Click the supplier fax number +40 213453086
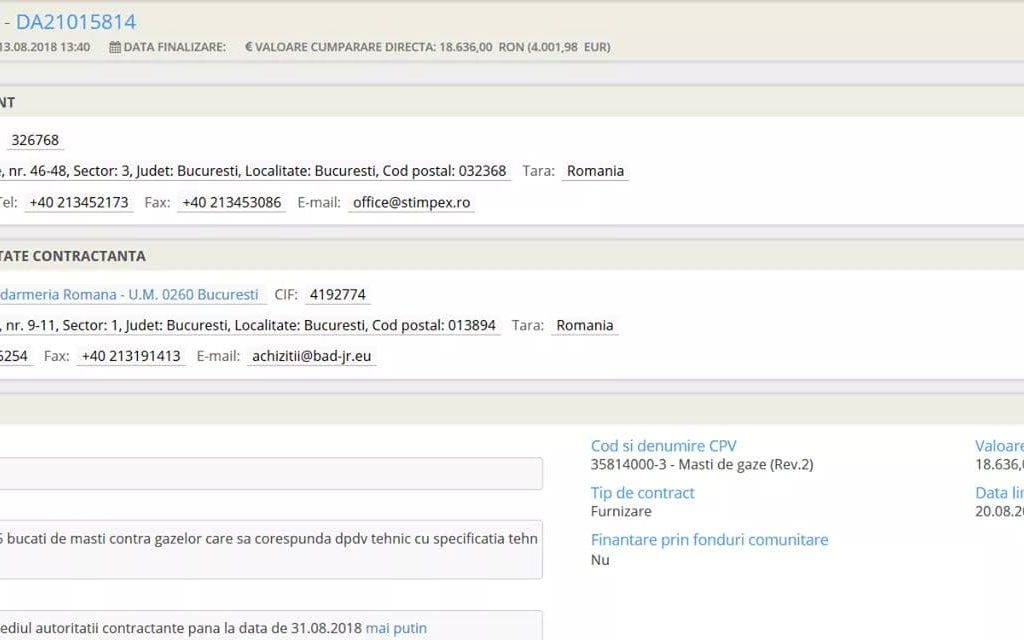 coord(232,202)
